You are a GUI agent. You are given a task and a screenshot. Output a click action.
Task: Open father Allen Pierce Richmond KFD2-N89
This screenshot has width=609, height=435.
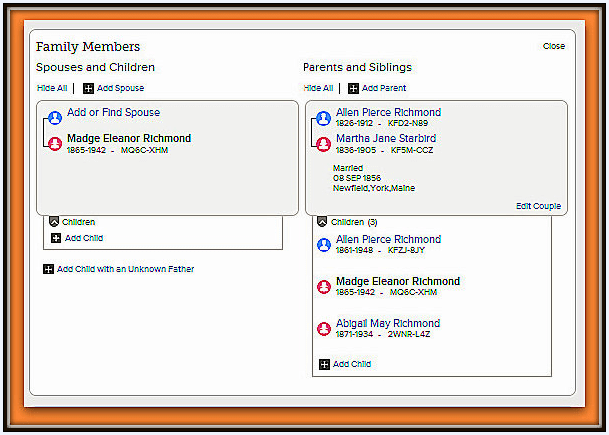(388, 112)
